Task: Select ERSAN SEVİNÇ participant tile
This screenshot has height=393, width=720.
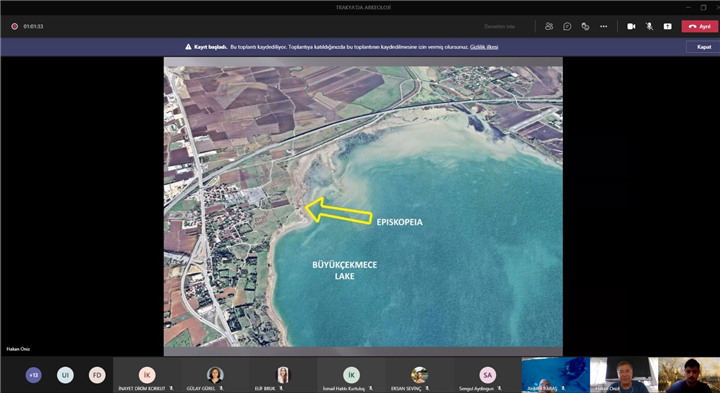Action: (419, 376)
